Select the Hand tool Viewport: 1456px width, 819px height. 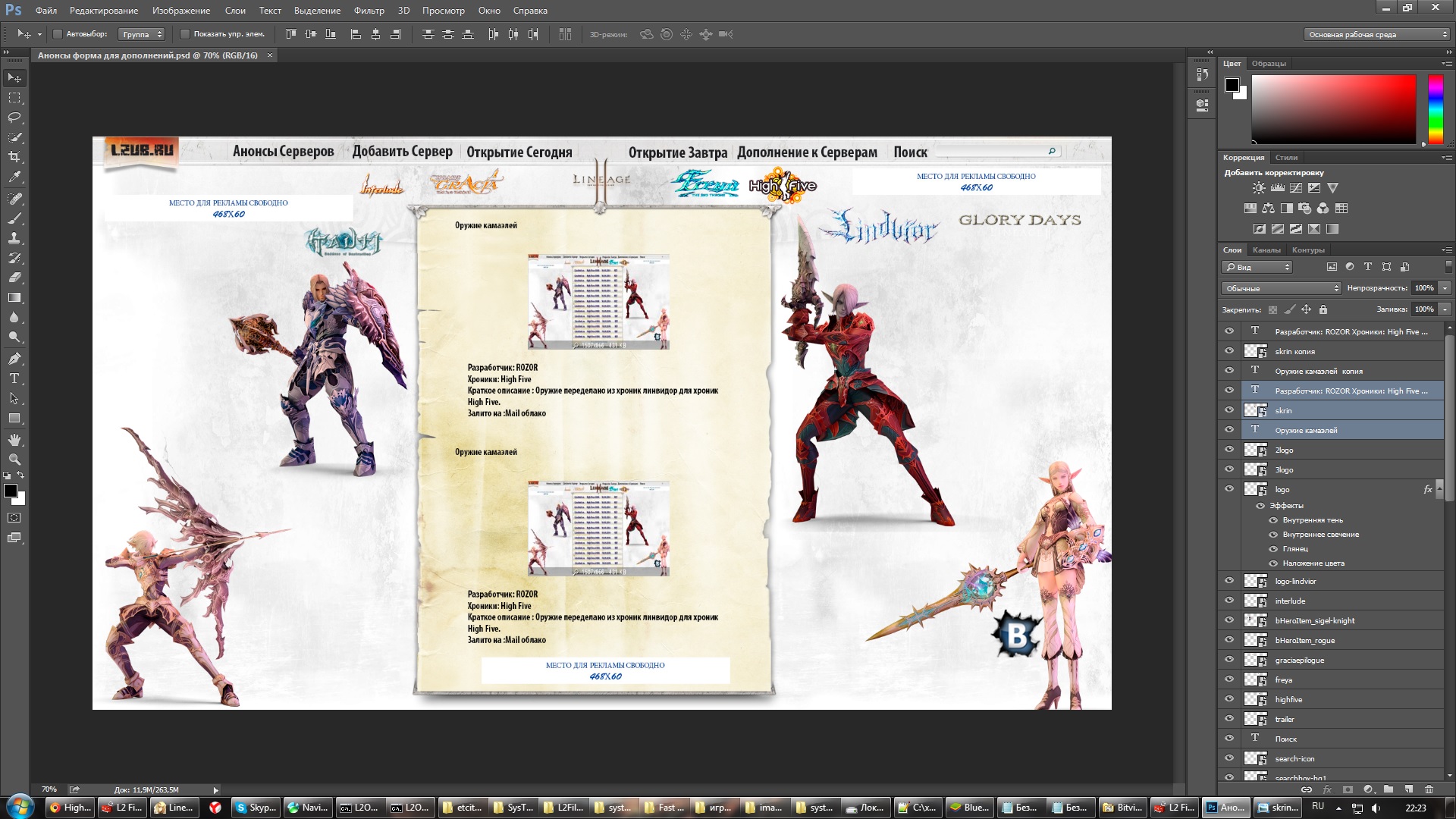coord(14,440)
